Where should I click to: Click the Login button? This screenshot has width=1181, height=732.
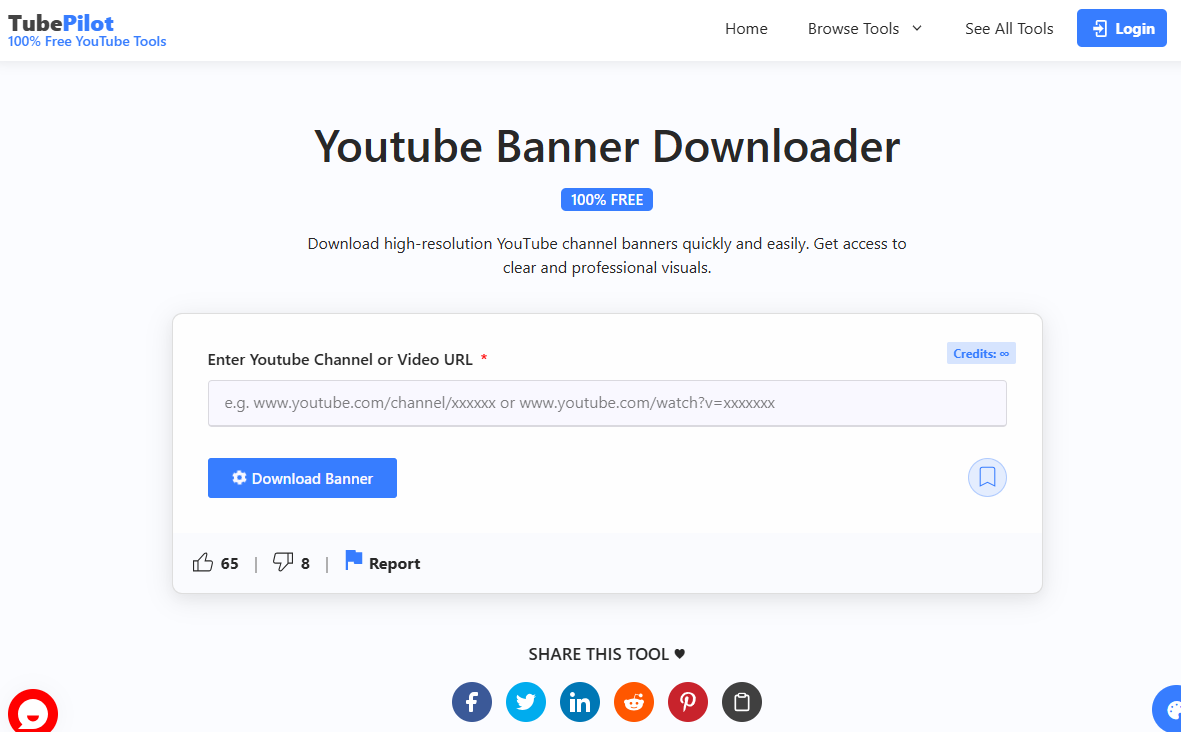pos(1121,29)
